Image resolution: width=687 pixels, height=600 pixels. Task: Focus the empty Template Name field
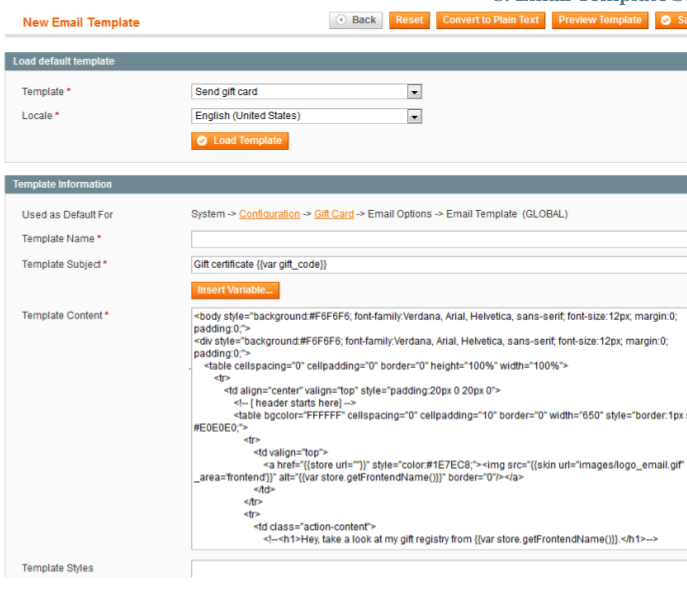tap(438, 239)
